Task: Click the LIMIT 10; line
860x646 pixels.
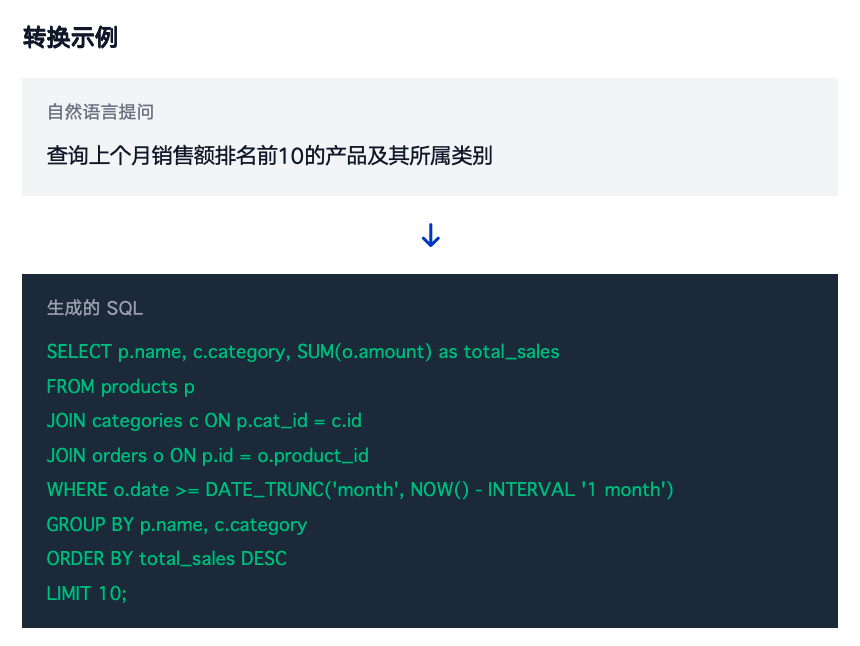Action: click(x=87, y=593)
